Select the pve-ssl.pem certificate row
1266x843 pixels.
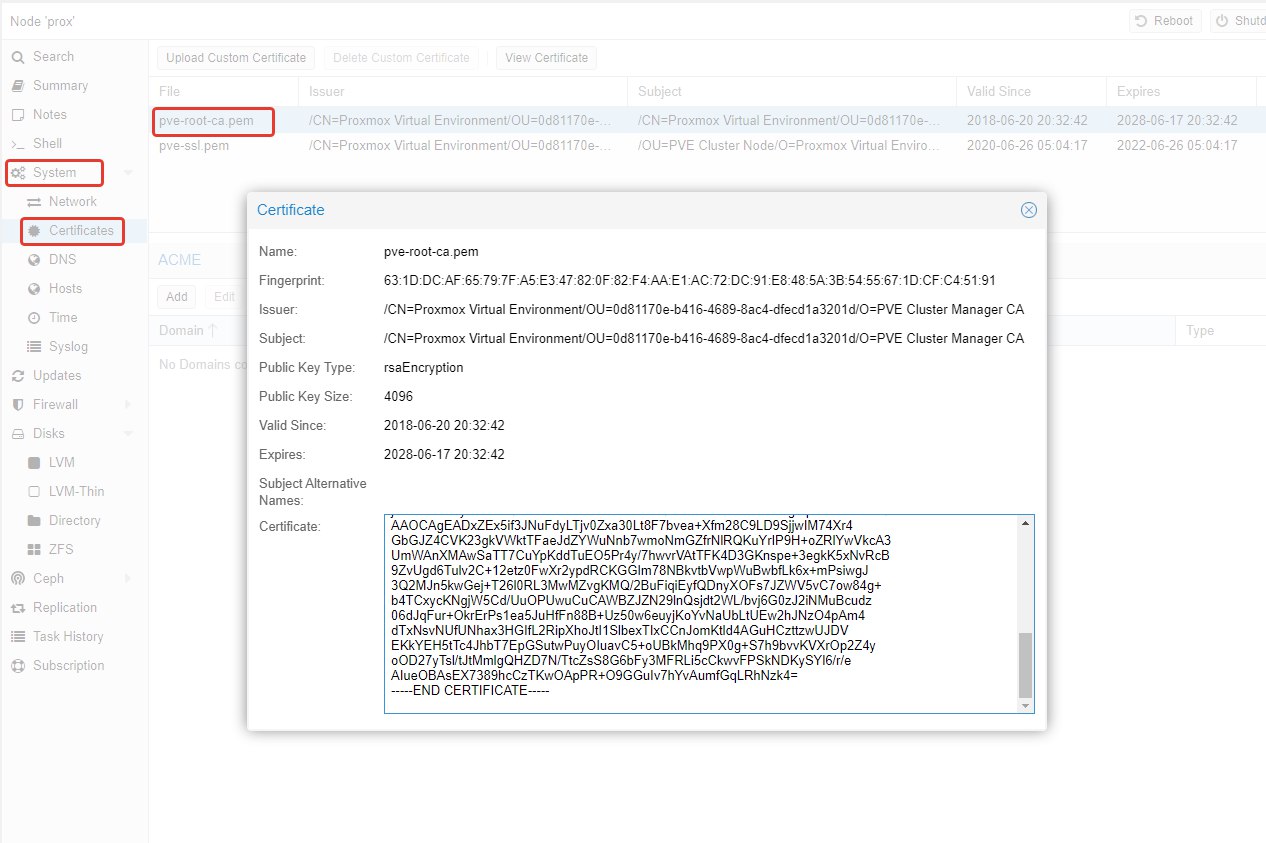click(x=707, y=146)
